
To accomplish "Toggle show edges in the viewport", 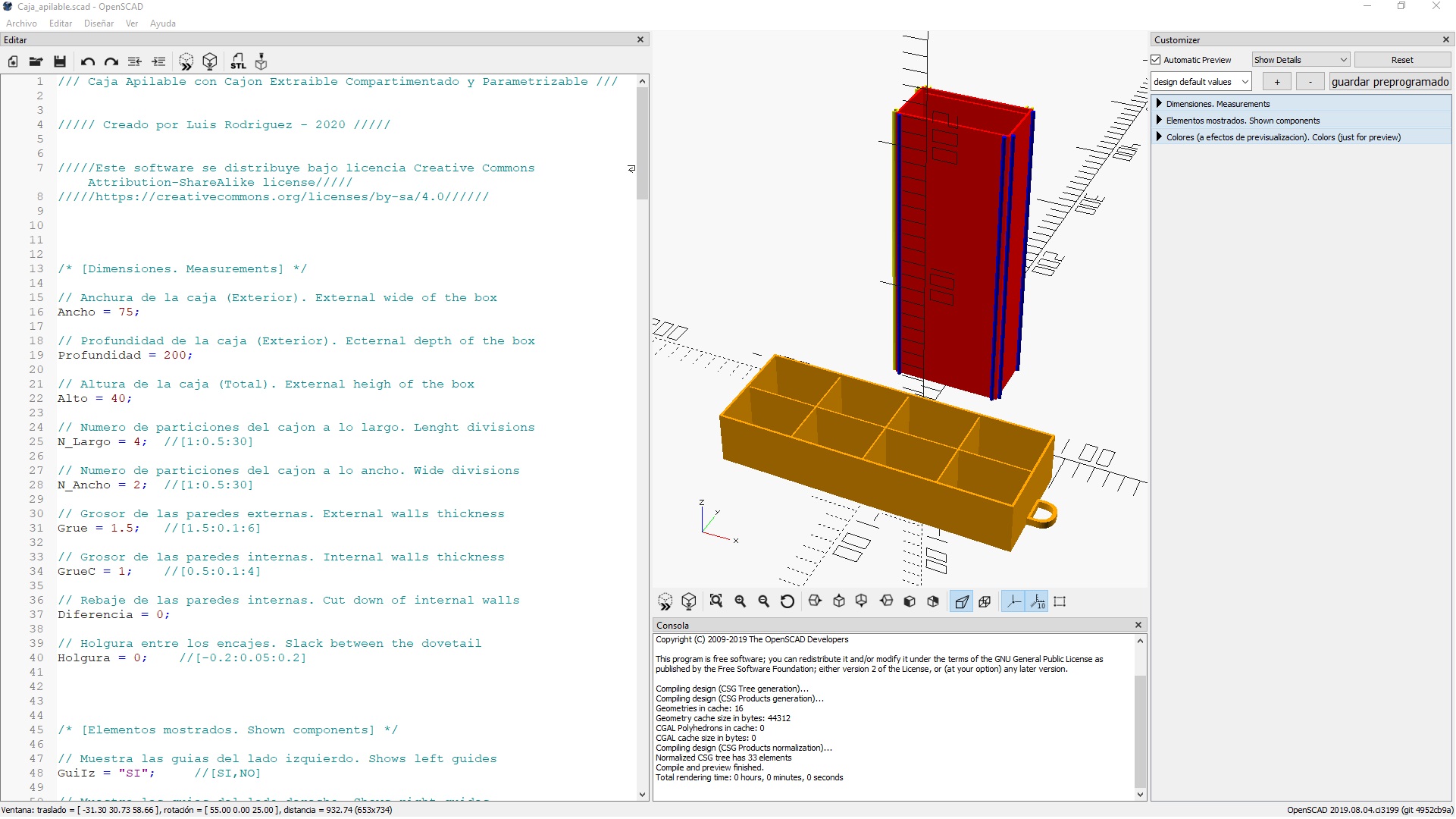I will 1060,601.
